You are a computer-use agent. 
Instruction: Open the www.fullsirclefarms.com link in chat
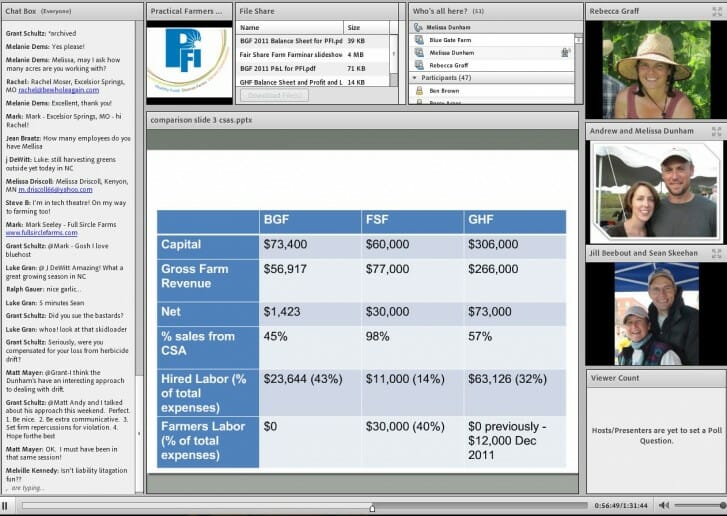point(46,231)
